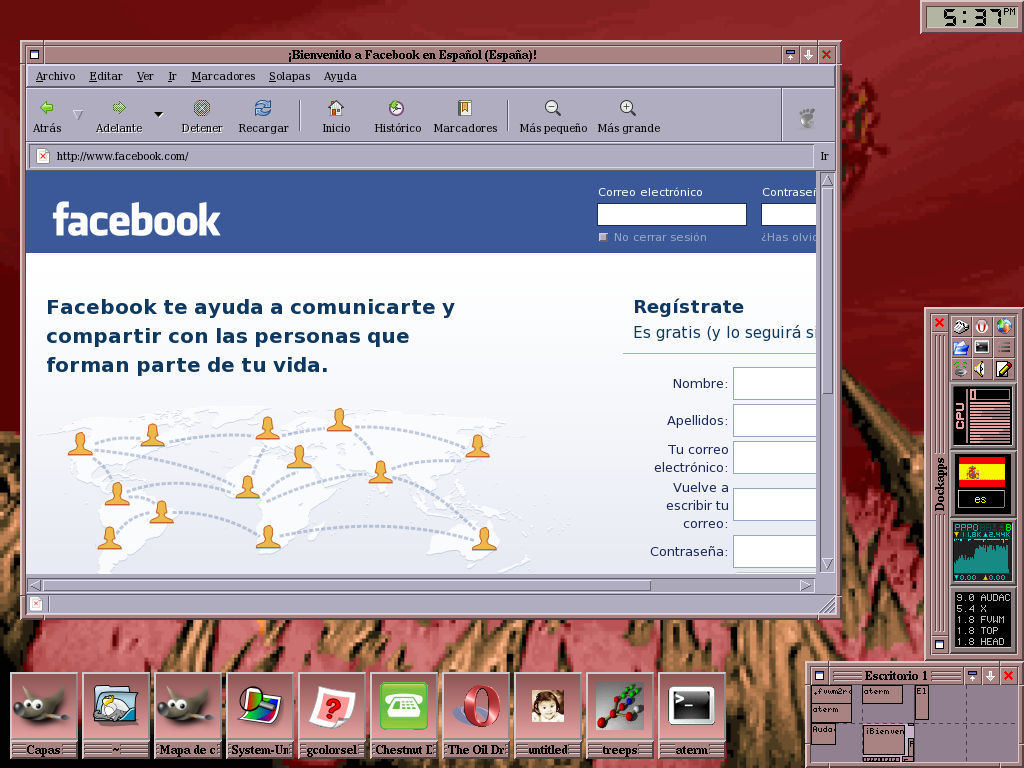Check the No cerrar sesión checkbox

[x=603, y=237]
